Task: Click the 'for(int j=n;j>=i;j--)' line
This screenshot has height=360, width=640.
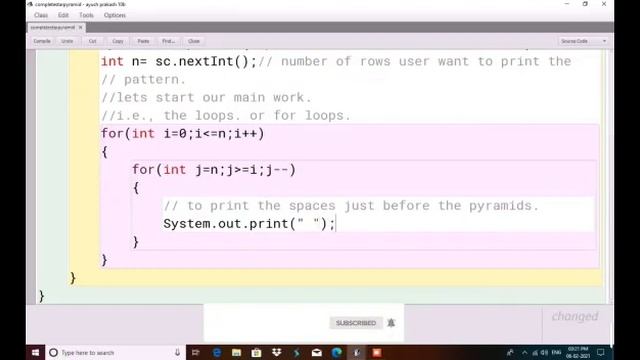Action: [x=214, y=170]
